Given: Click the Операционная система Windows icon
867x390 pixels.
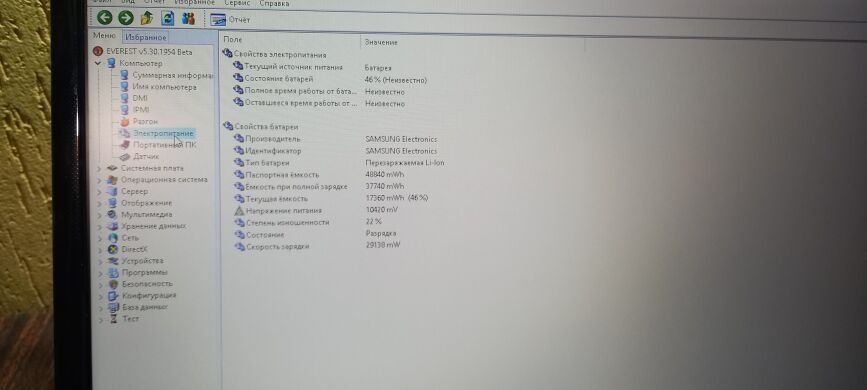Looking at the screenshot, I should [112, 180].
